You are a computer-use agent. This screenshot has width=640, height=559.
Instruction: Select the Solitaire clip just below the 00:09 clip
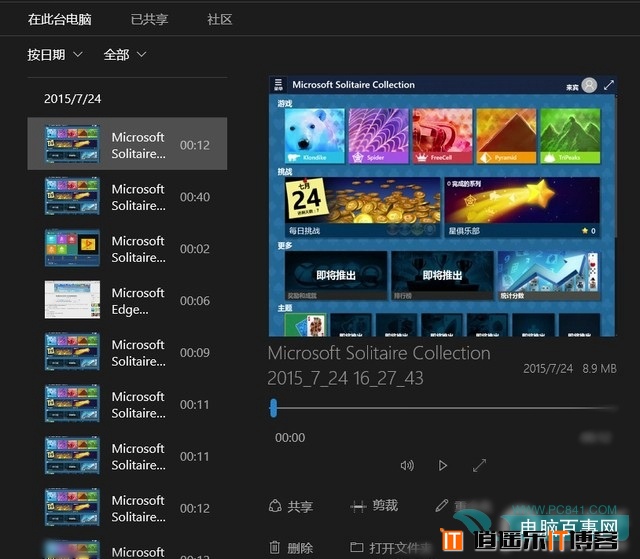click(x=127, y=404)
